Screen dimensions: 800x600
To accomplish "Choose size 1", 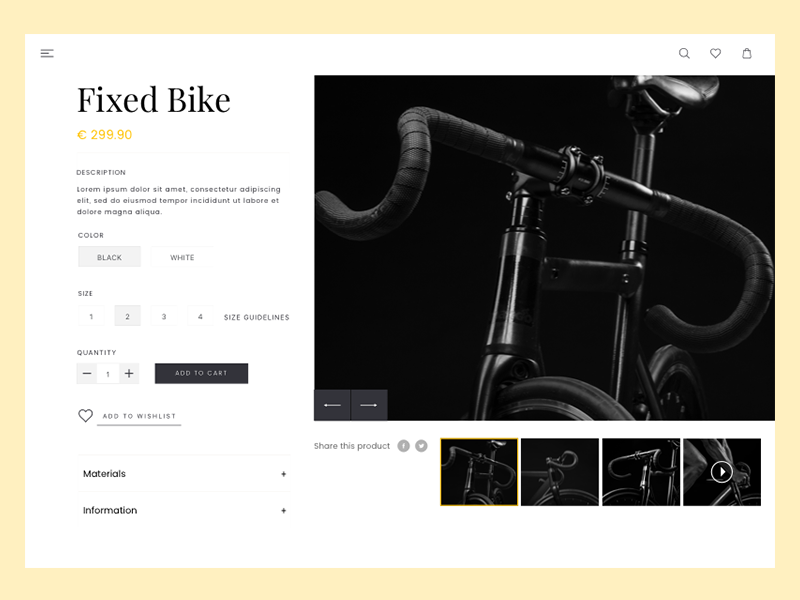I will pyautogui.click(x=91, y=316).
